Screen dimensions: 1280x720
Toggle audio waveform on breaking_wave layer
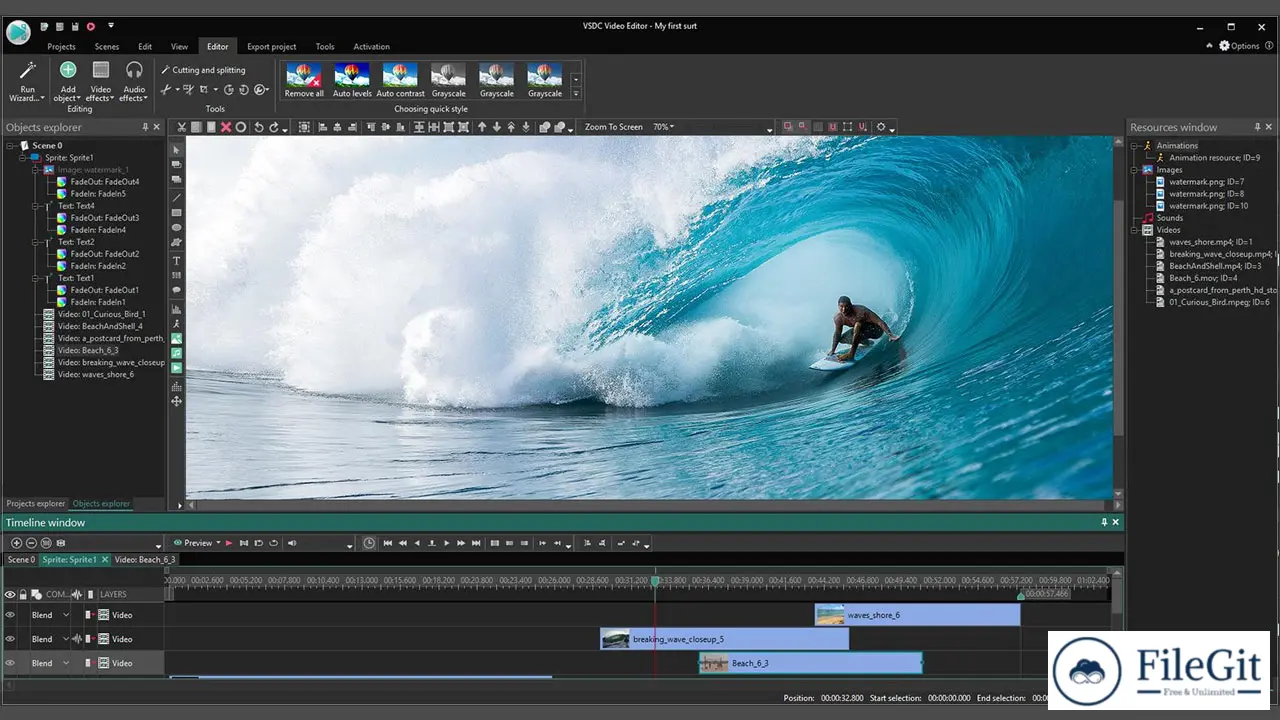79,639
